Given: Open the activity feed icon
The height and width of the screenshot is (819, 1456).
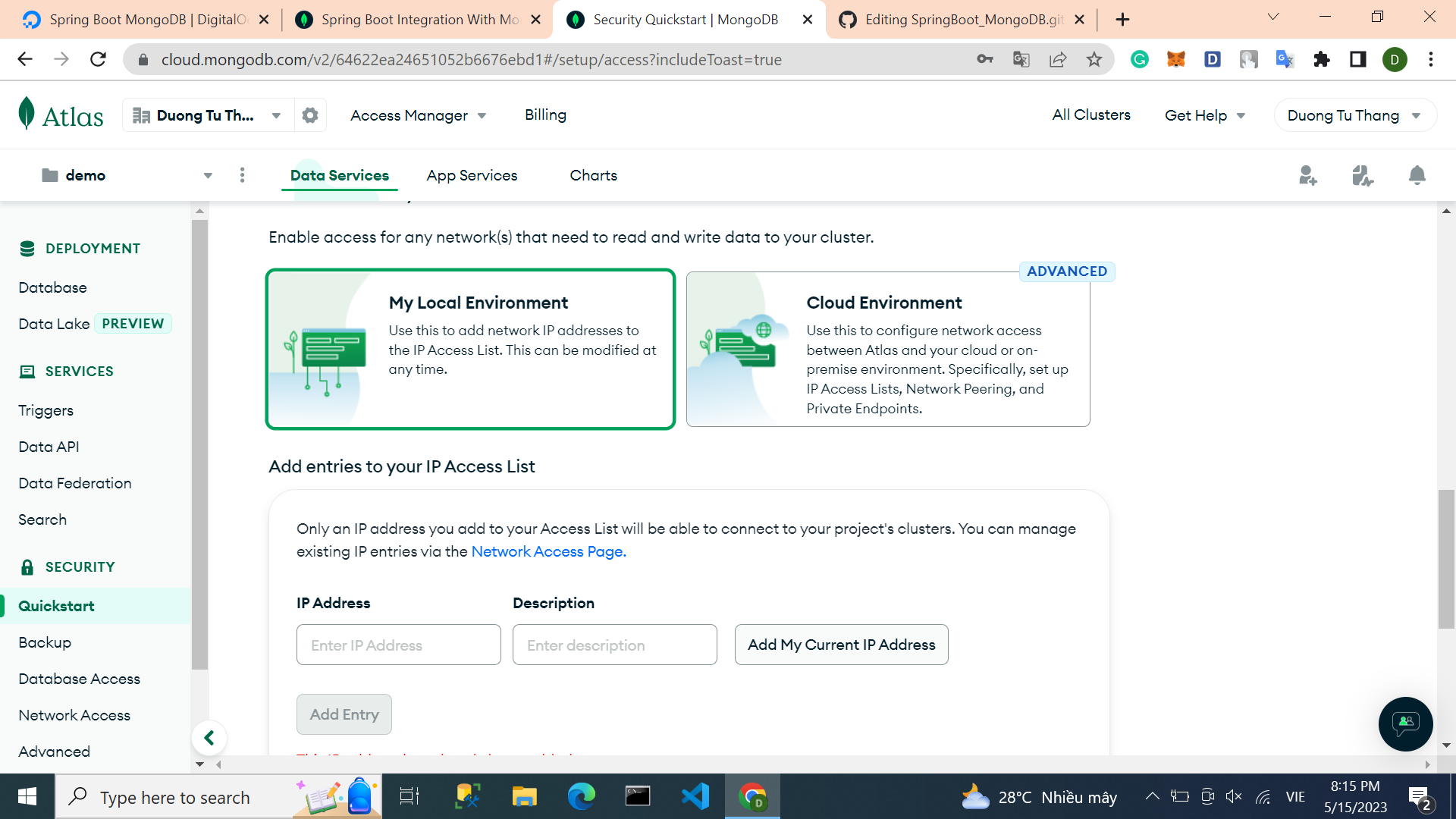Looking at the screenshot, I should point(1362,175).
